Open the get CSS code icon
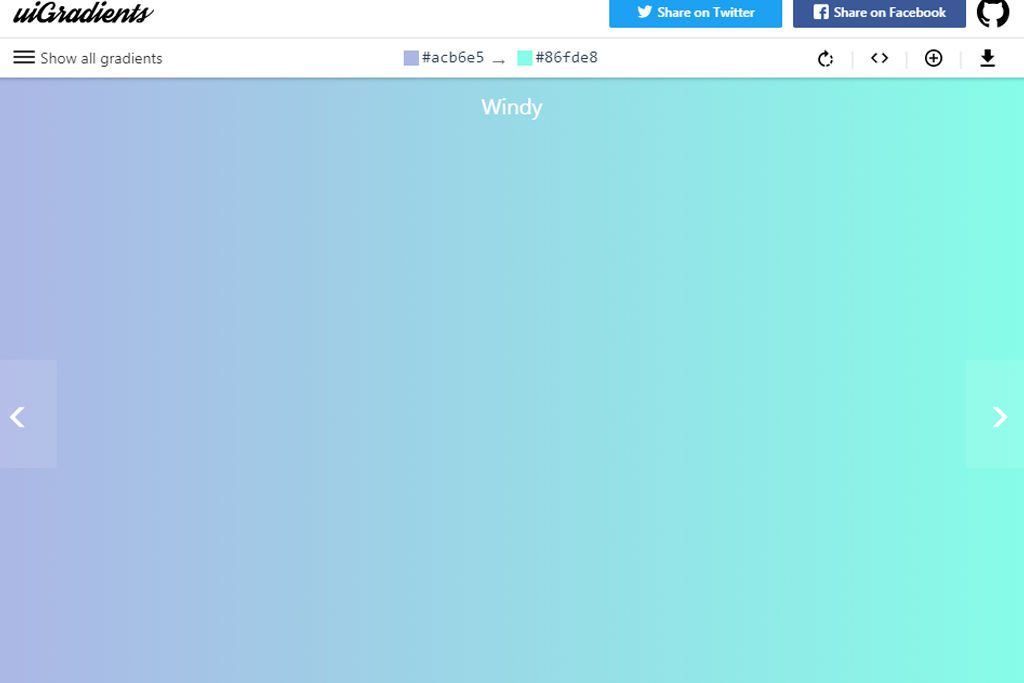This screenshot has width=1024, height=683. pos(880,58)
